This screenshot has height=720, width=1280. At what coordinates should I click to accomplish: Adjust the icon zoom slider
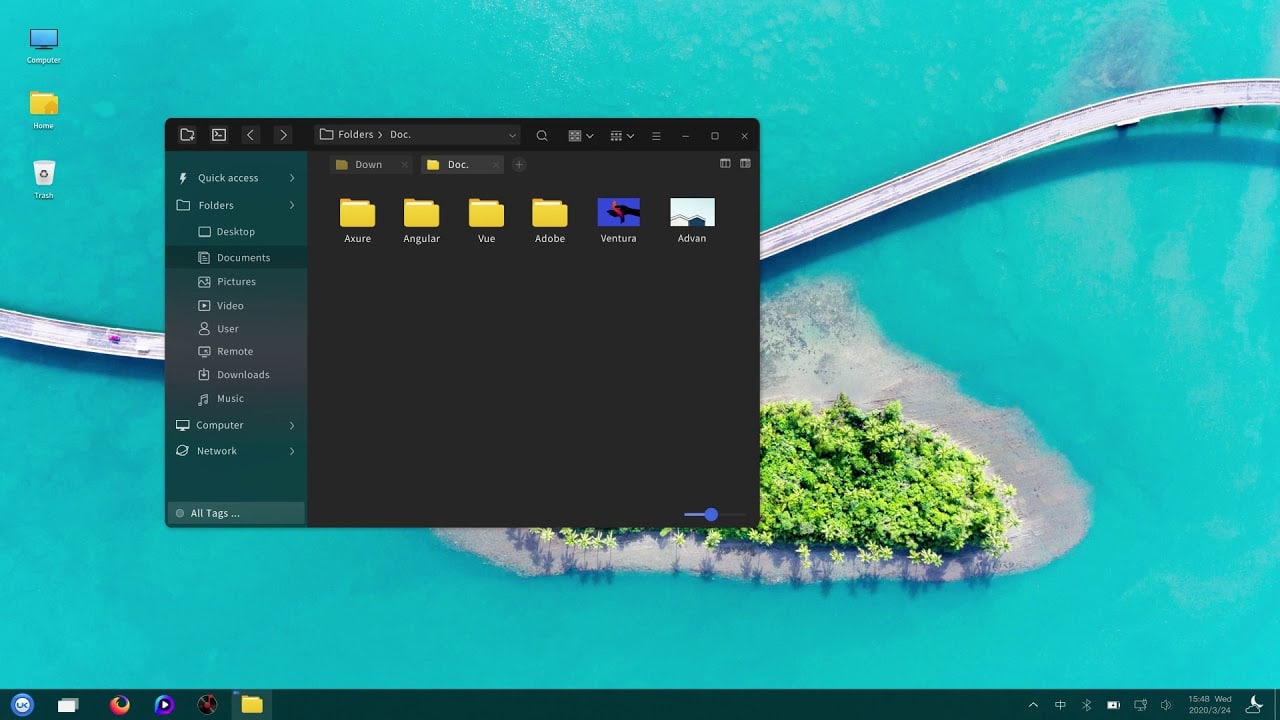click(711, 514)
